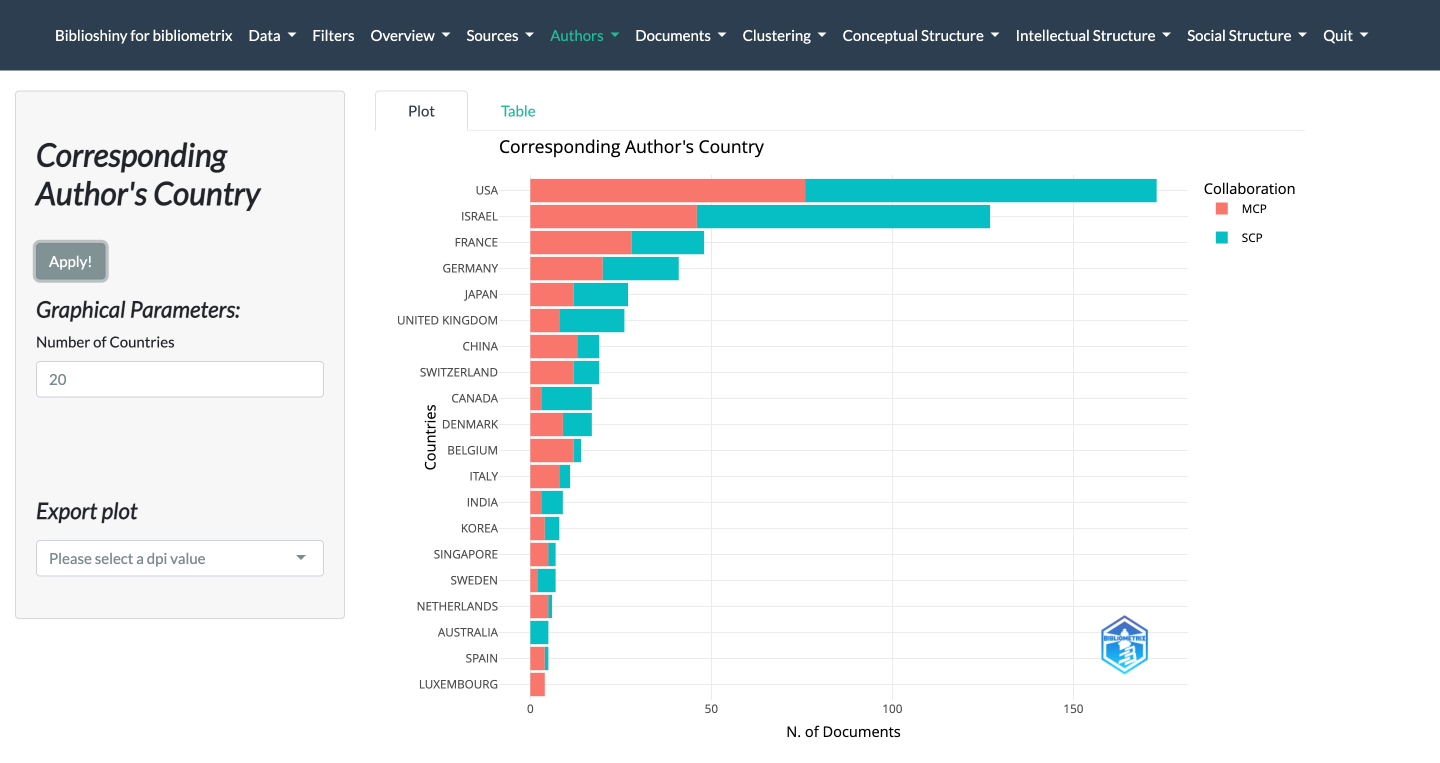Open the Quit menu
The width and height of the screenshot is (1440, 763).
coord(1345,35)
